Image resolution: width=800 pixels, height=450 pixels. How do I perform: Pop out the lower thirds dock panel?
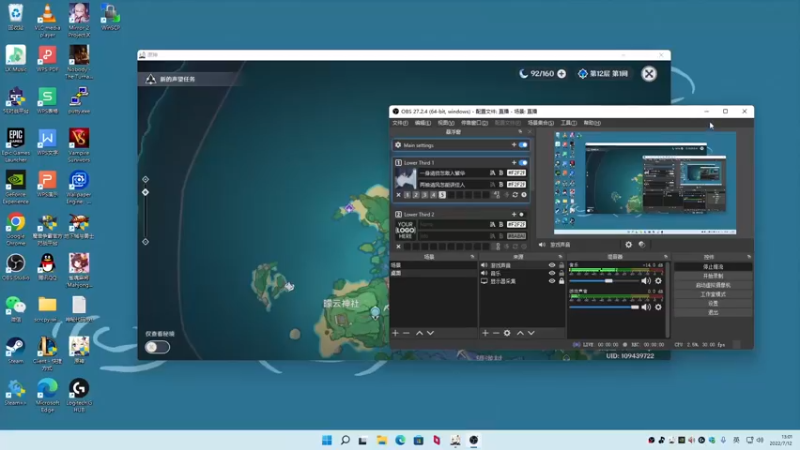point(520,132)
